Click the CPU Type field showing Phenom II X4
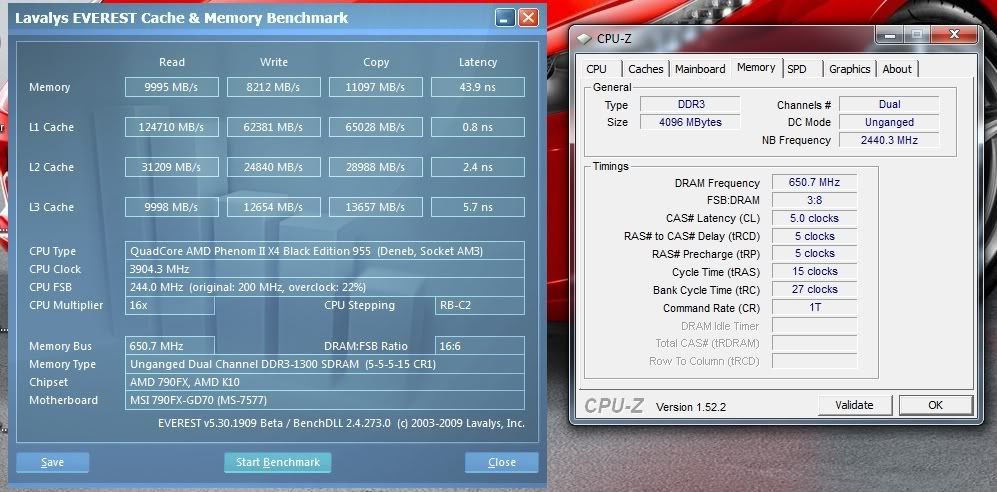 tap(325, 251)
